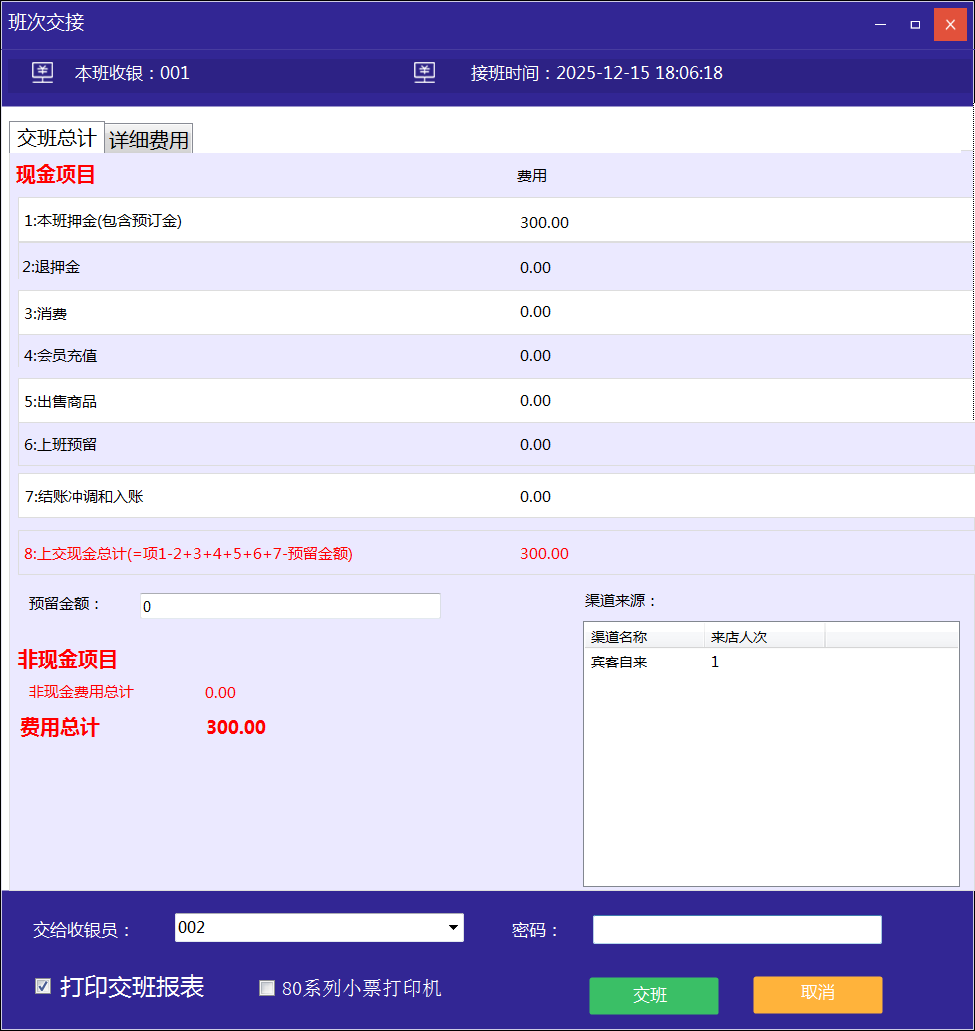Screen dimensions: 975x1031
Task: Click the icon beside 接班时间
Action: coord(425,73)
